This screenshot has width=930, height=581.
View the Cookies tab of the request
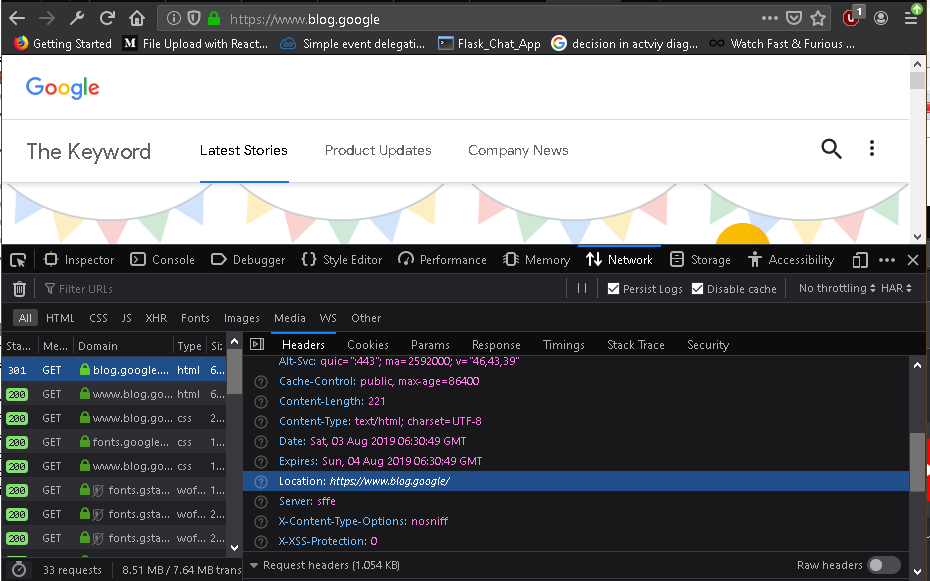tap(368, 344)
